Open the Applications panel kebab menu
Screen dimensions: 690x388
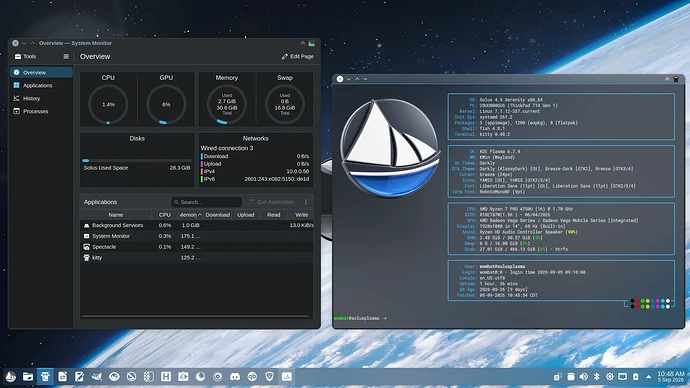point(306,202)
